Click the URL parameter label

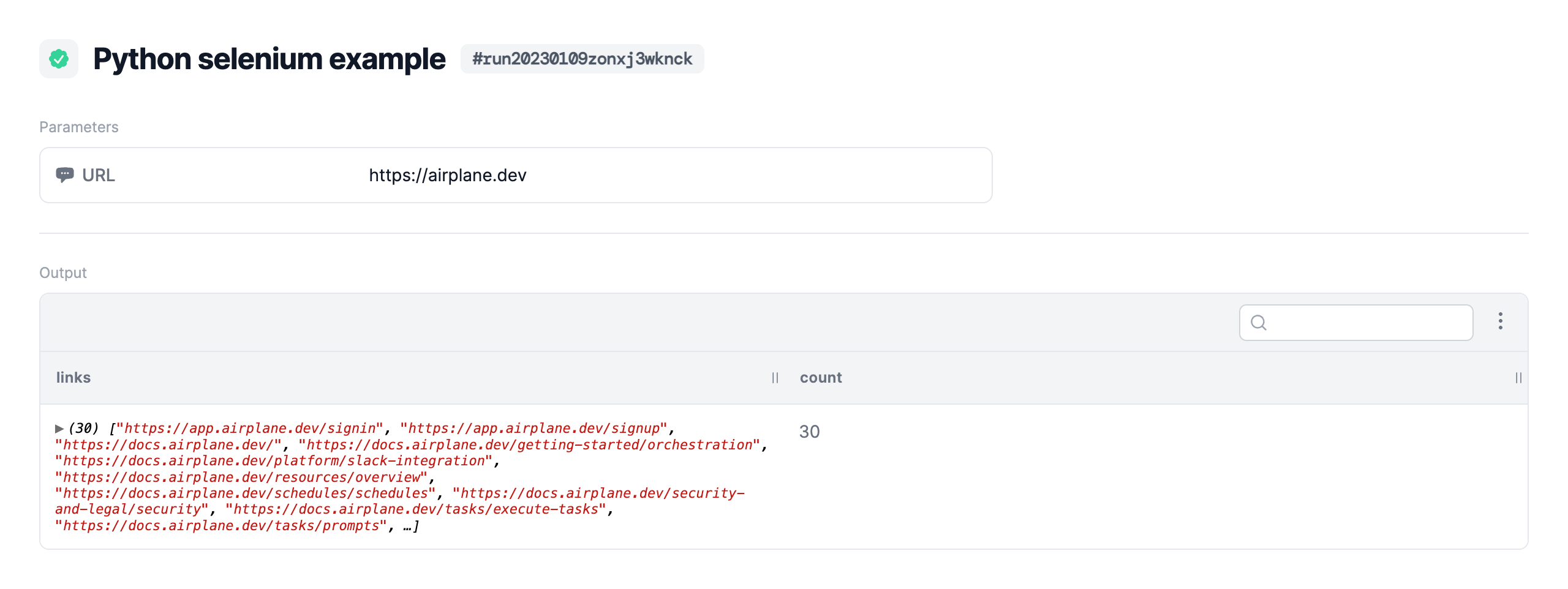[x=98, y=175]
